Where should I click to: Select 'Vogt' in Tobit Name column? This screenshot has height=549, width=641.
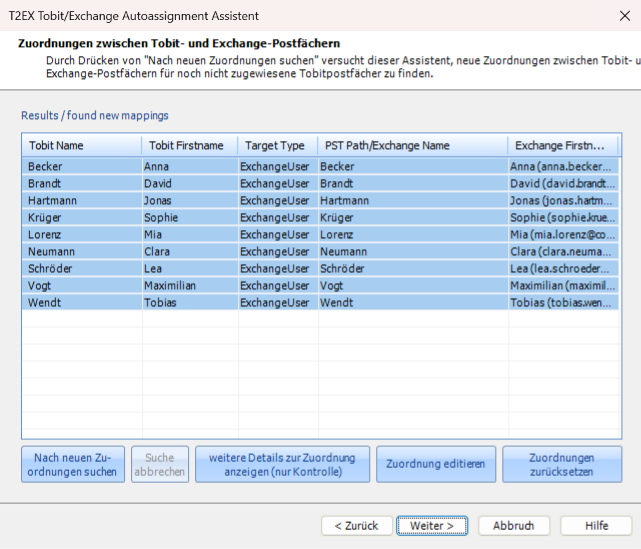(x=82, y=286)
